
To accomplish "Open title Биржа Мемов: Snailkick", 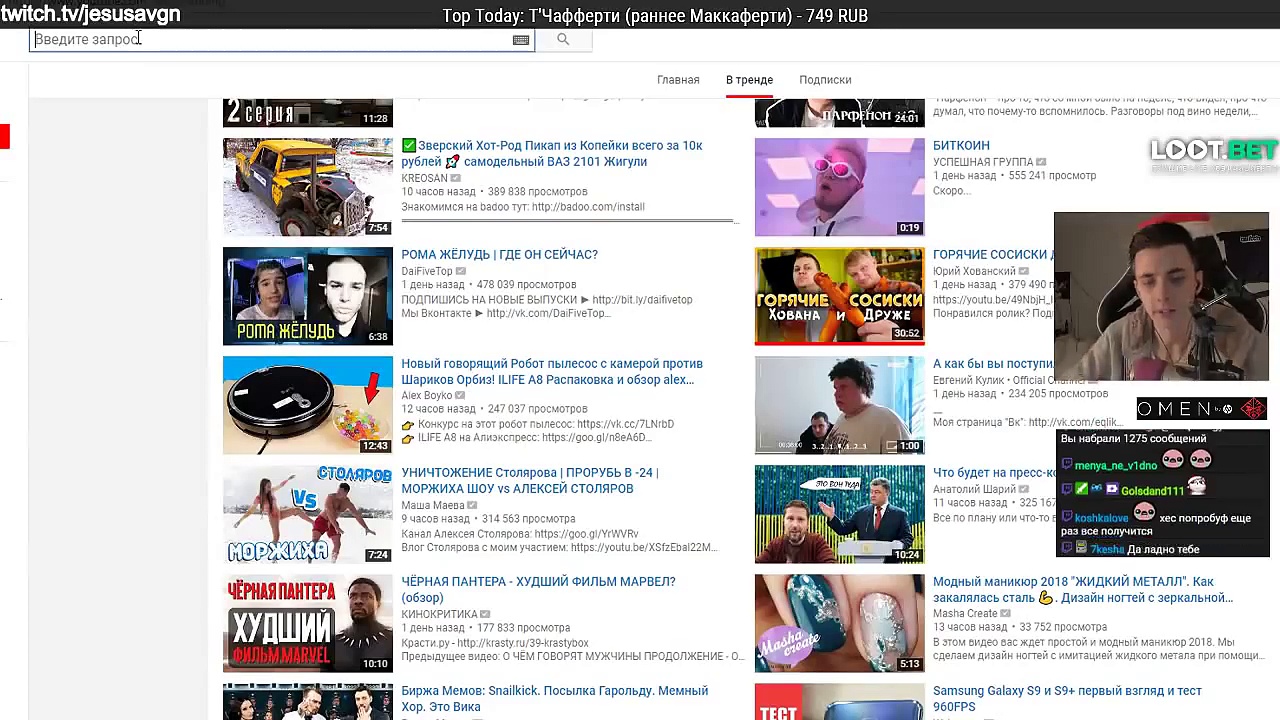I will coord(554,698).
